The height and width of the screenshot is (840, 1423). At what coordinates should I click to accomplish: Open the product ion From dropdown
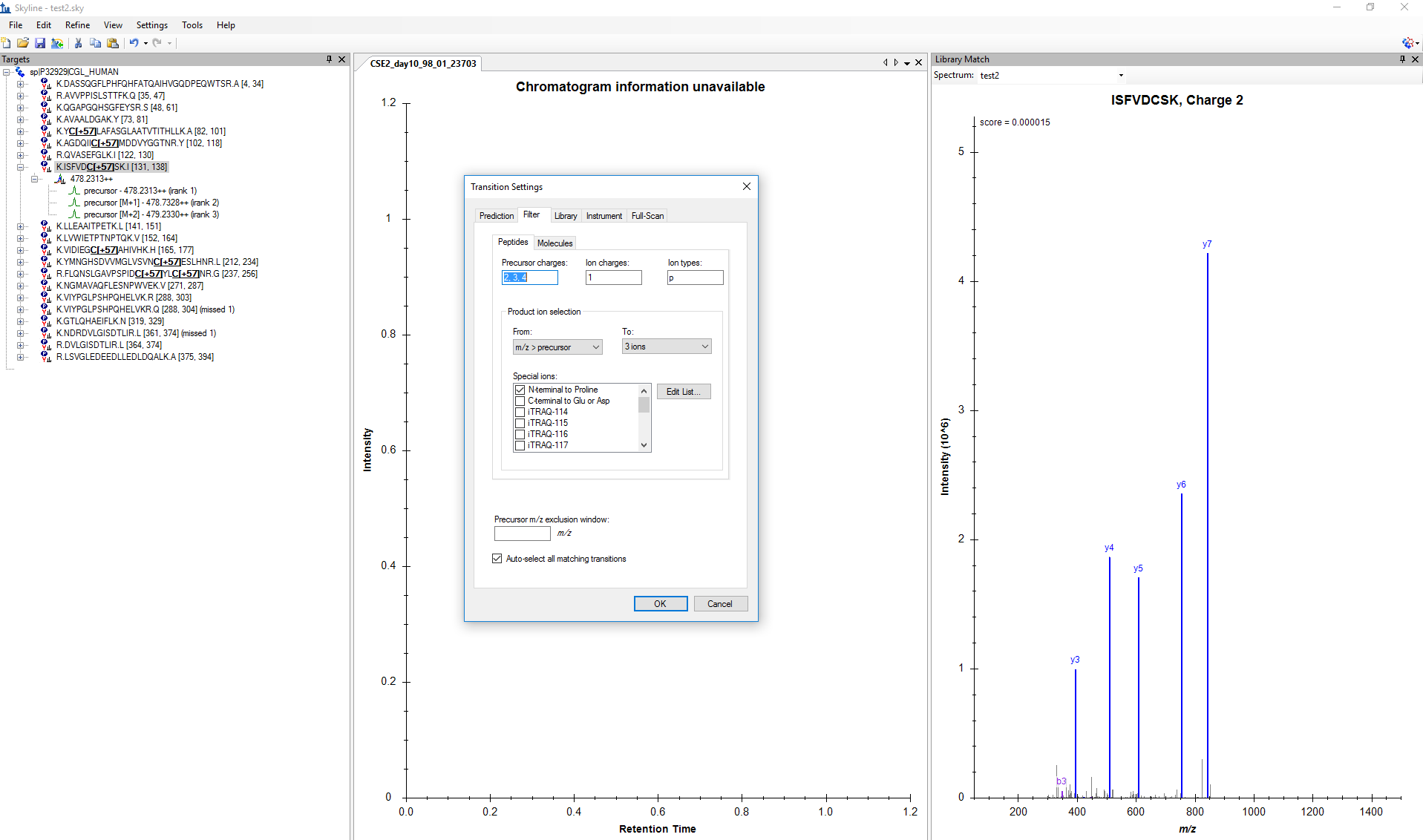(557, 347)
